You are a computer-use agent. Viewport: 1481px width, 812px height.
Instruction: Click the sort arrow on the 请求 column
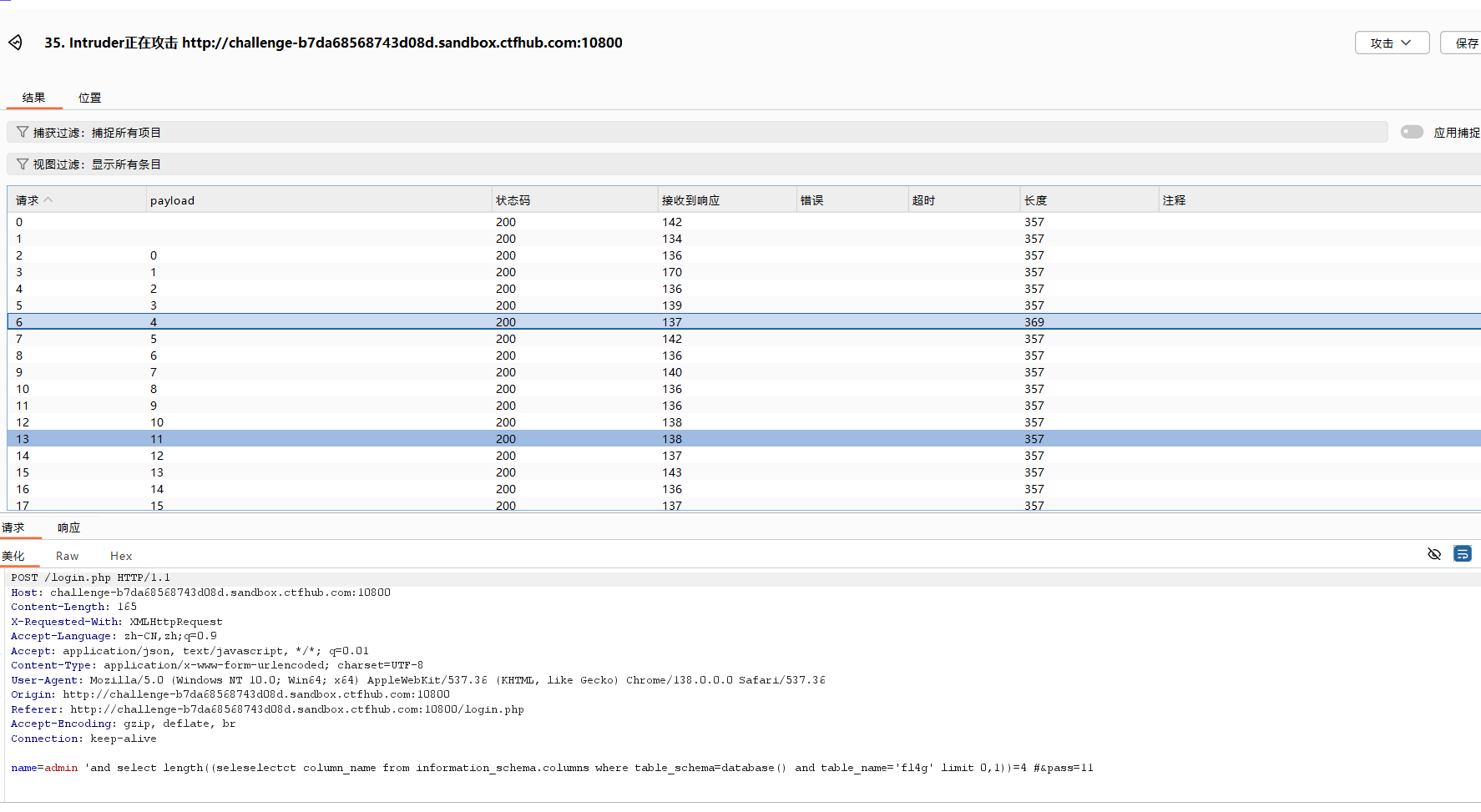click(x=48, y=199)
